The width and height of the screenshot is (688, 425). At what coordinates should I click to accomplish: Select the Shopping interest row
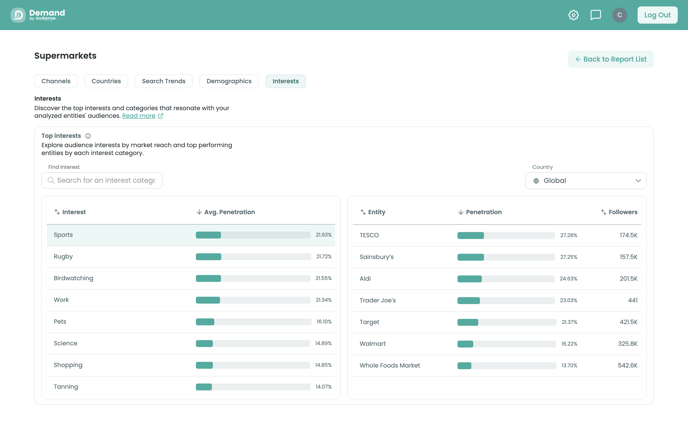191,365
